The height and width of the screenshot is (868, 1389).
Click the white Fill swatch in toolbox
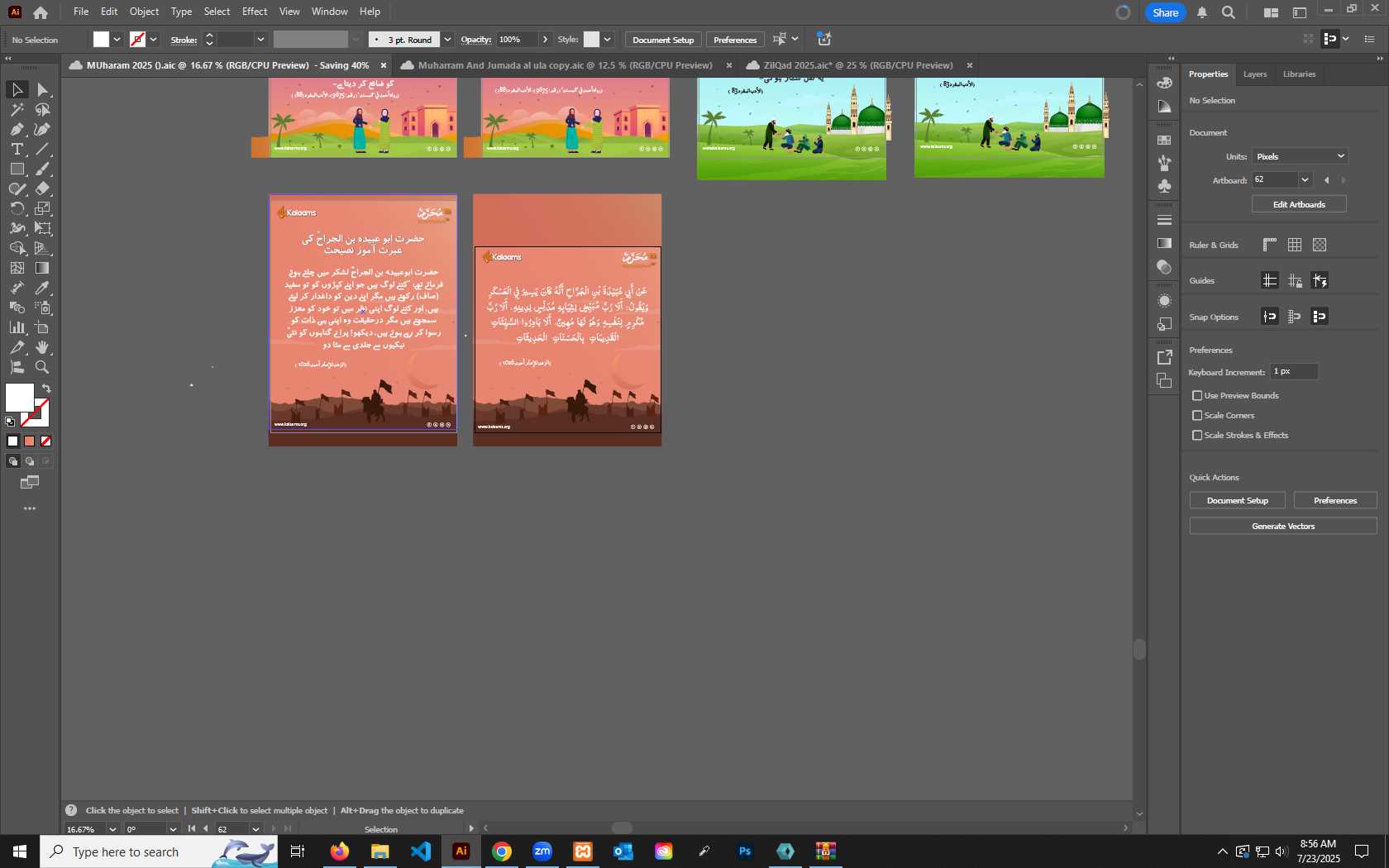[x=20, y=398]
